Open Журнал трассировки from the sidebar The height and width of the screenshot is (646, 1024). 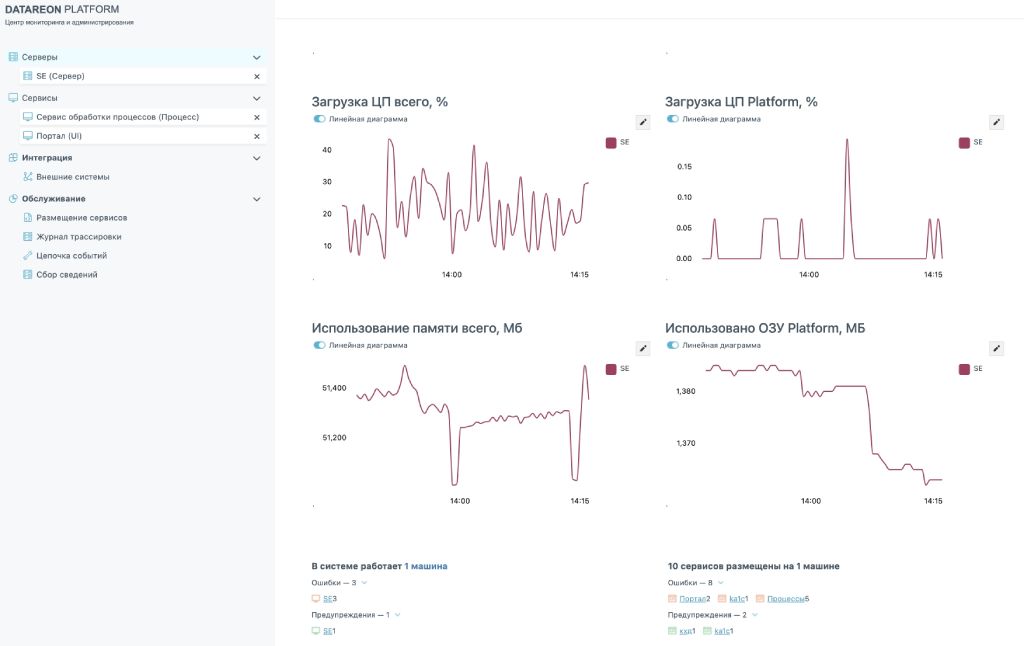(x=79, y=237)
